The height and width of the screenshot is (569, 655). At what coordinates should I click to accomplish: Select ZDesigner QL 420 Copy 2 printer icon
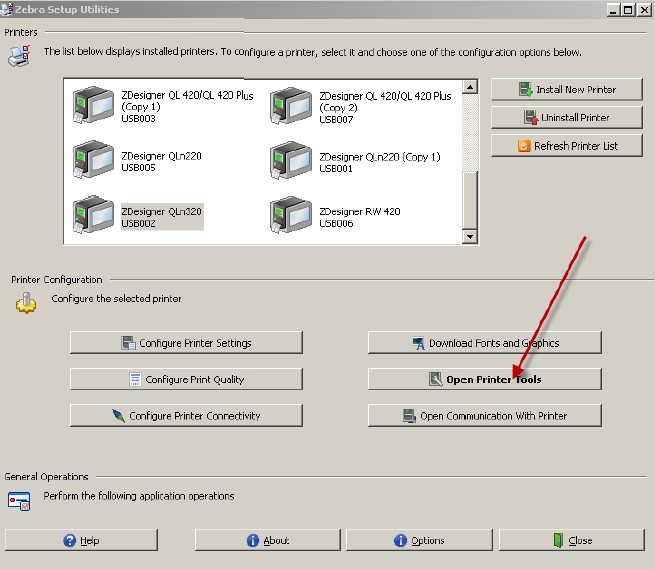point(291,106)
